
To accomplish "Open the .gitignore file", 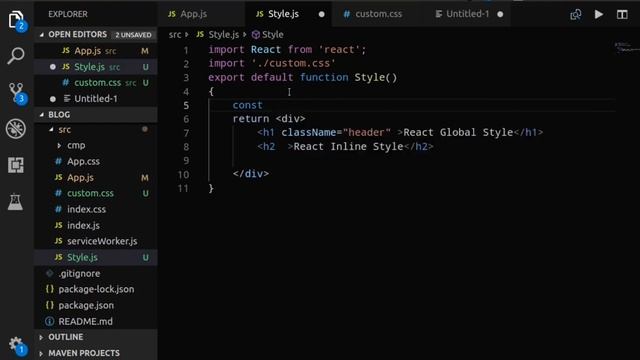I will click(x=96, y=273).
